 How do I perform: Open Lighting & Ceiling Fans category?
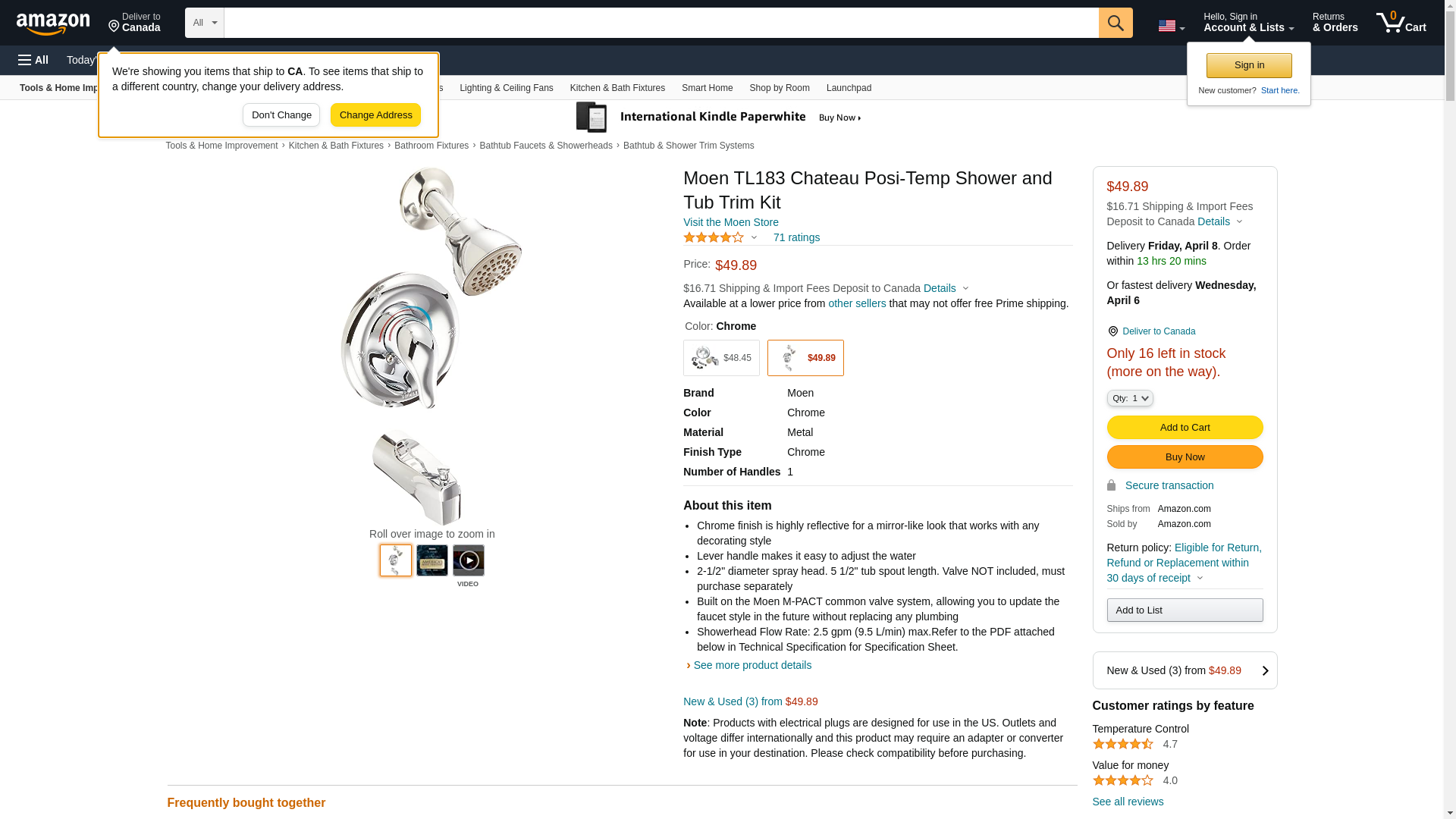pyautogui.click(x=506, y=88)
